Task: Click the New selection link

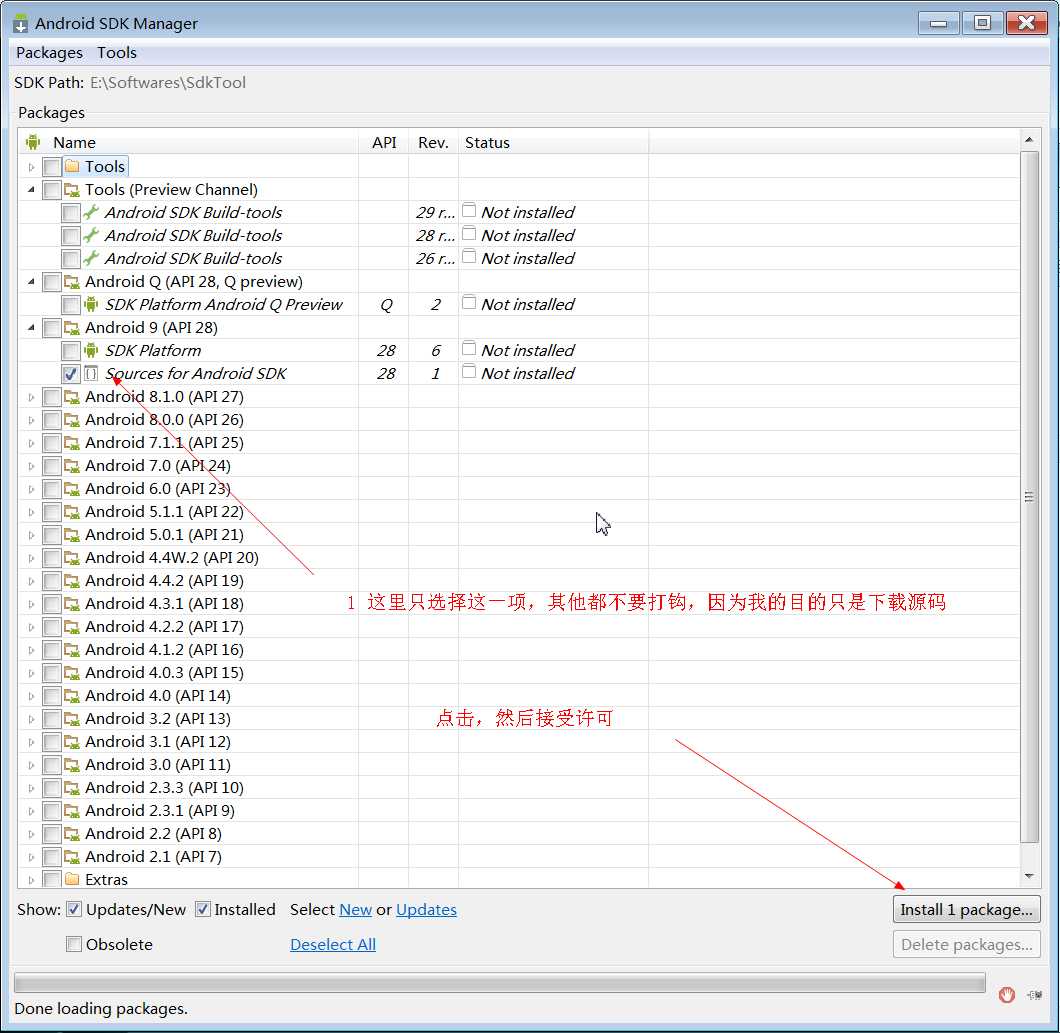Action: pyautogui.click(x=356, y=909)
